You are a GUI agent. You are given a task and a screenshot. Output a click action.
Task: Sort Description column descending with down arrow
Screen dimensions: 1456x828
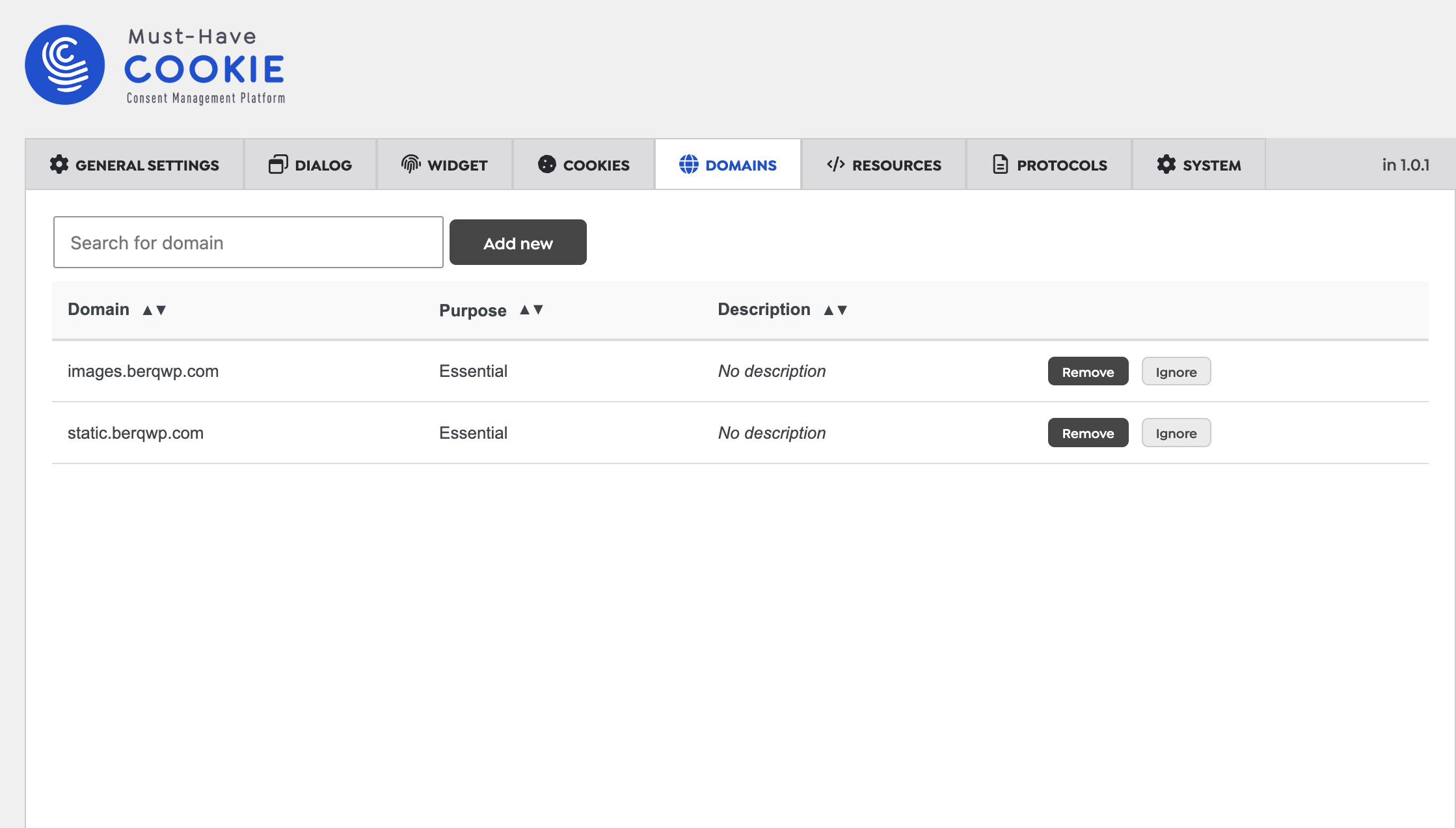842,310
